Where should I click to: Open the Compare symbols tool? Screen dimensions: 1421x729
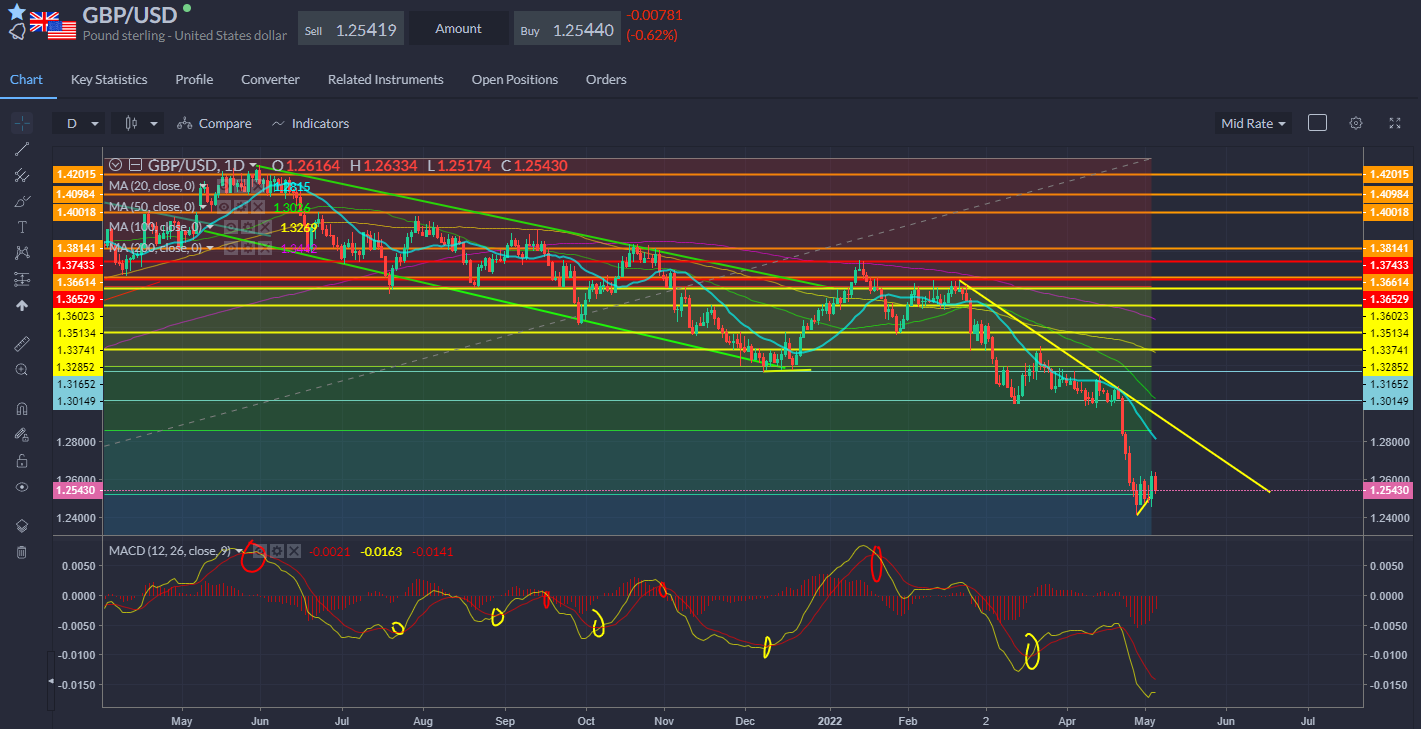(214, 123)
